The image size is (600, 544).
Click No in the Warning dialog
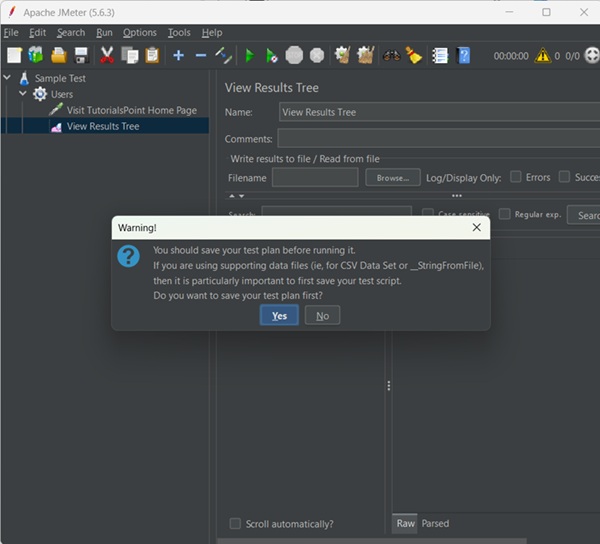click(322, 315)
